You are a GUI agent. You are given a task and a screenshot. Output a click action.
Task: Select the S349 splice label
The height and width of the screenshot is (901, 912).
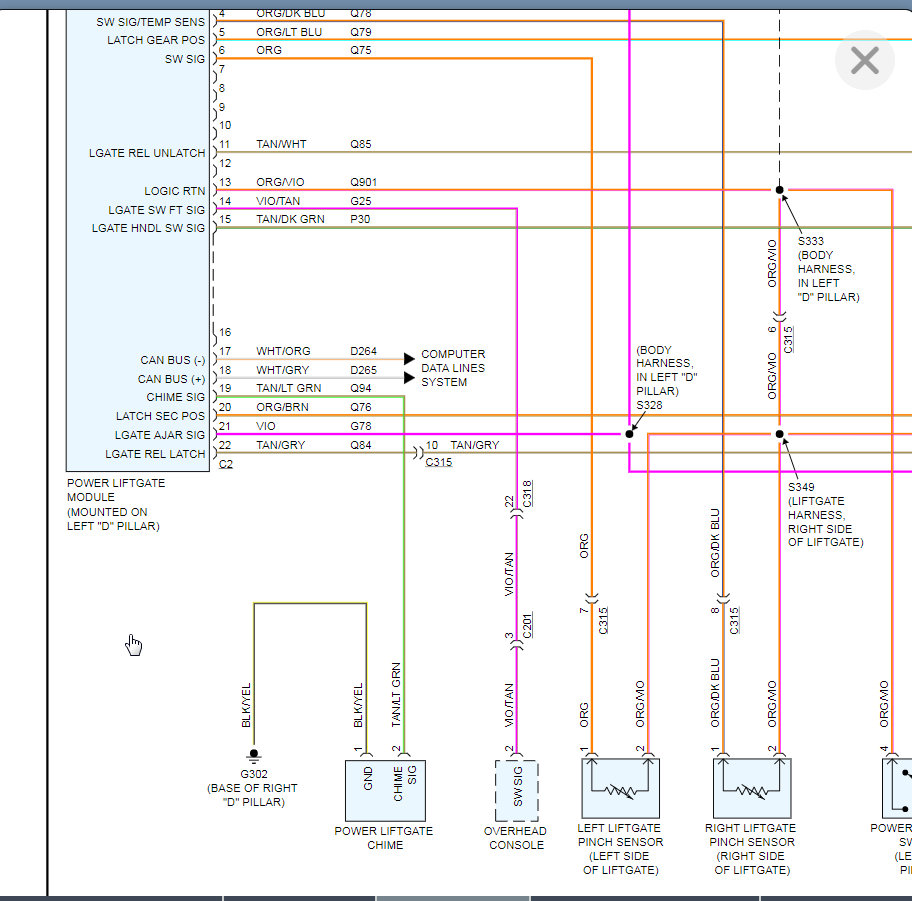pyautogui.click(x=801, y=487)
